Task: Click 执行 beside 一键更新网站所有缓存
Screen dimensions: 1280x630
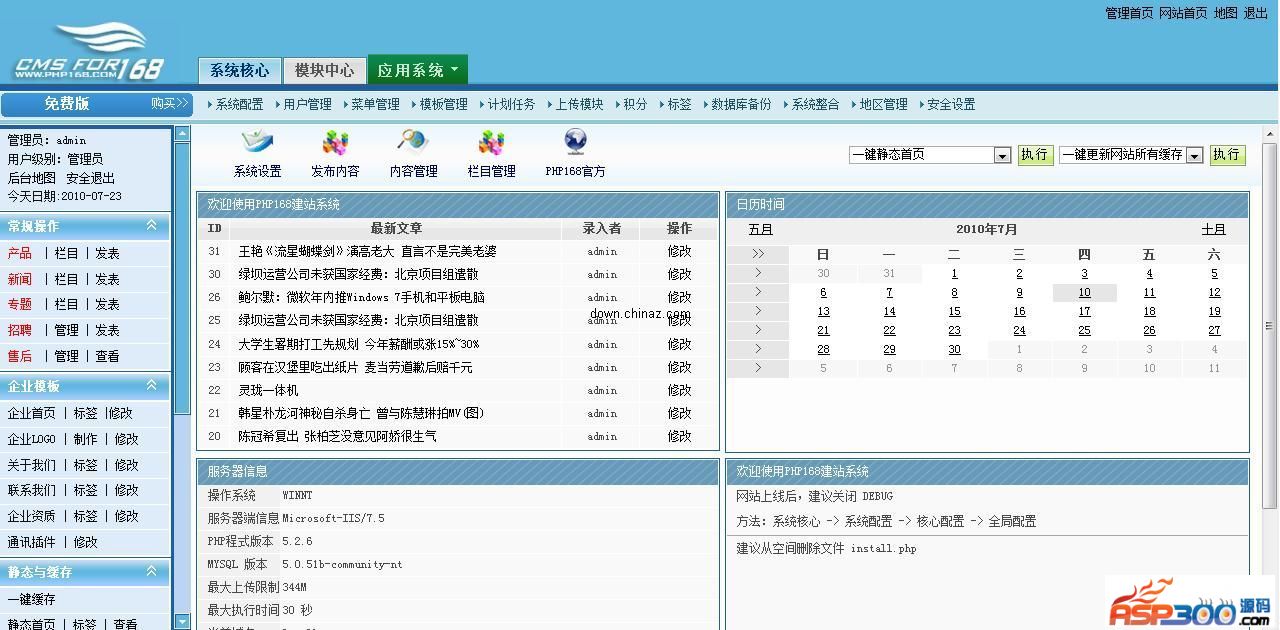Action: (1227, 155)
